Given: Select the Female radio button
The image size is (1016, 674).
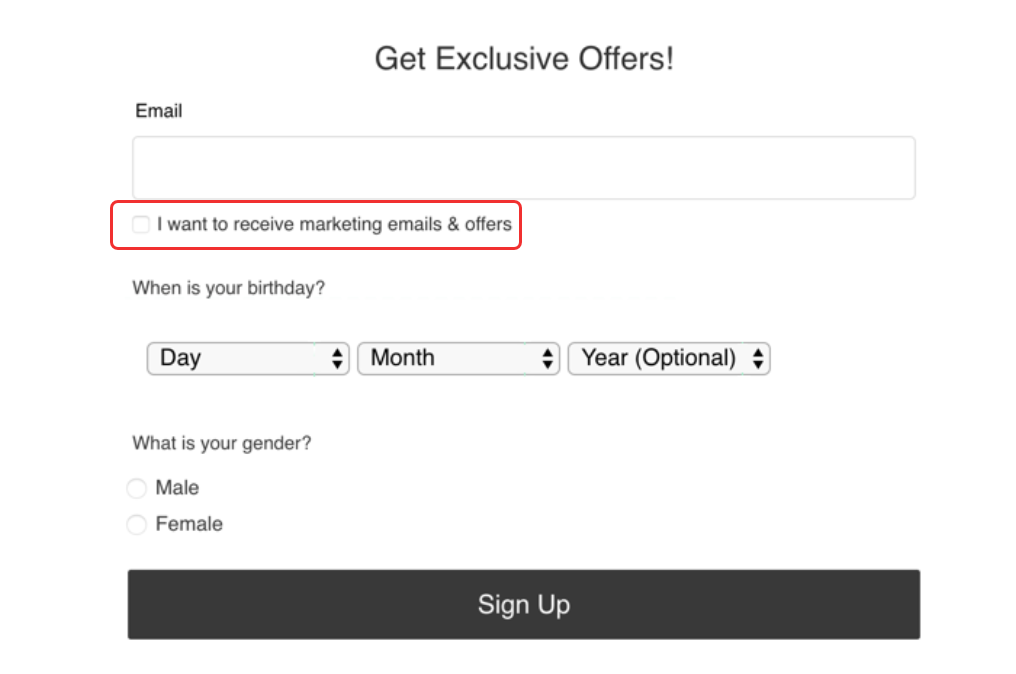Looking at the screenshot, I should (137, 525).
